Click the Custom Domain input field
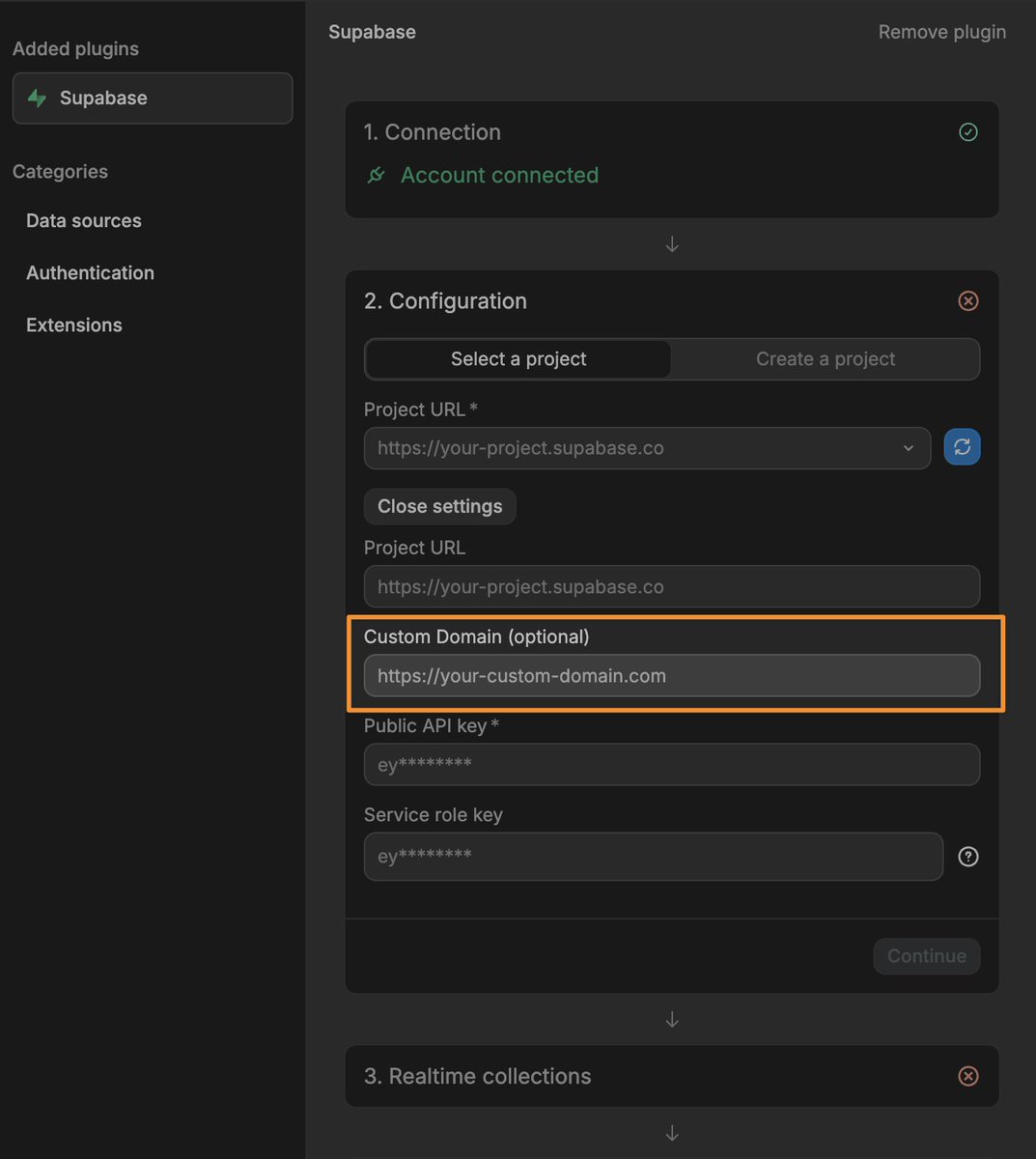Screen dimensions: 1036x1159 [672, 676]
